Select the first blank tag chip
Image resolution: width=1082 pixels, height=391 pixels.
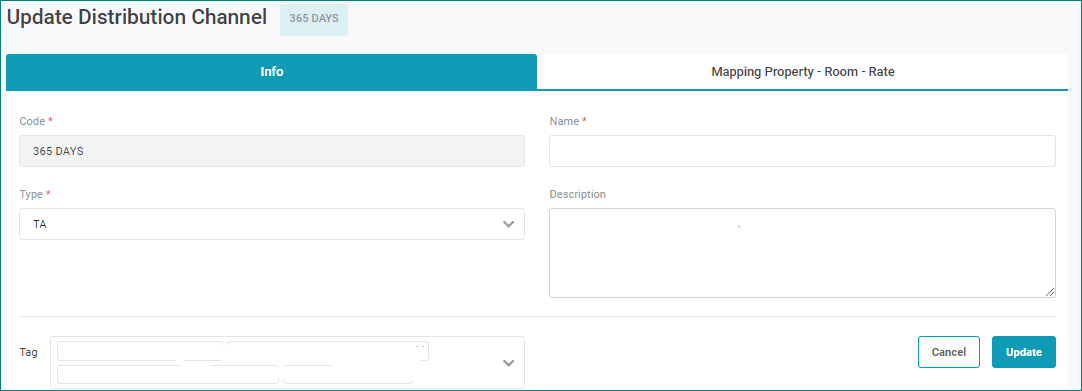140,351
